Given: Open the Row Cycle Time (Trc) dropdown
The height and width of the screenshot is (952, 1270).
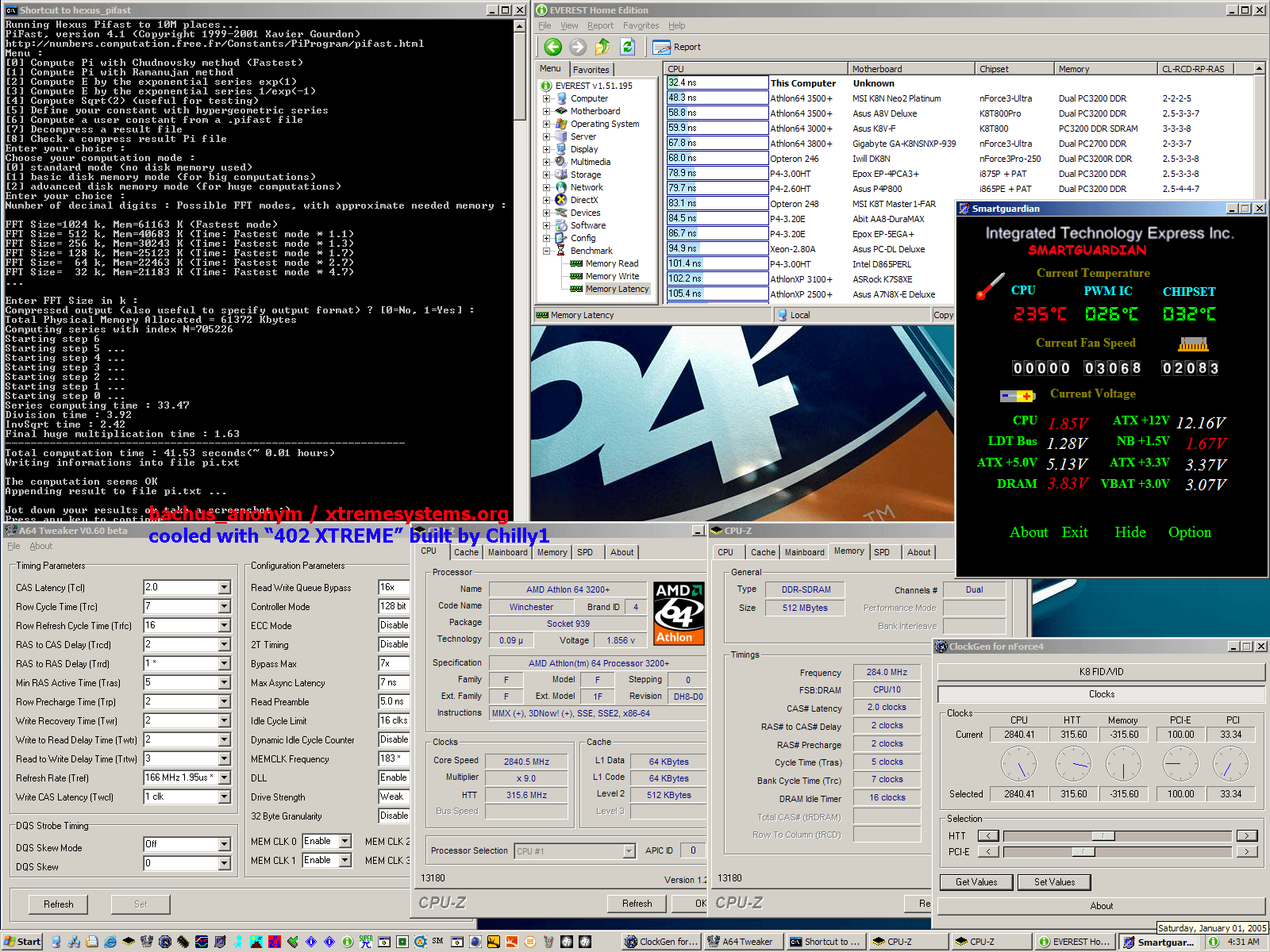Looking at the screenshot, I should 225,606.
